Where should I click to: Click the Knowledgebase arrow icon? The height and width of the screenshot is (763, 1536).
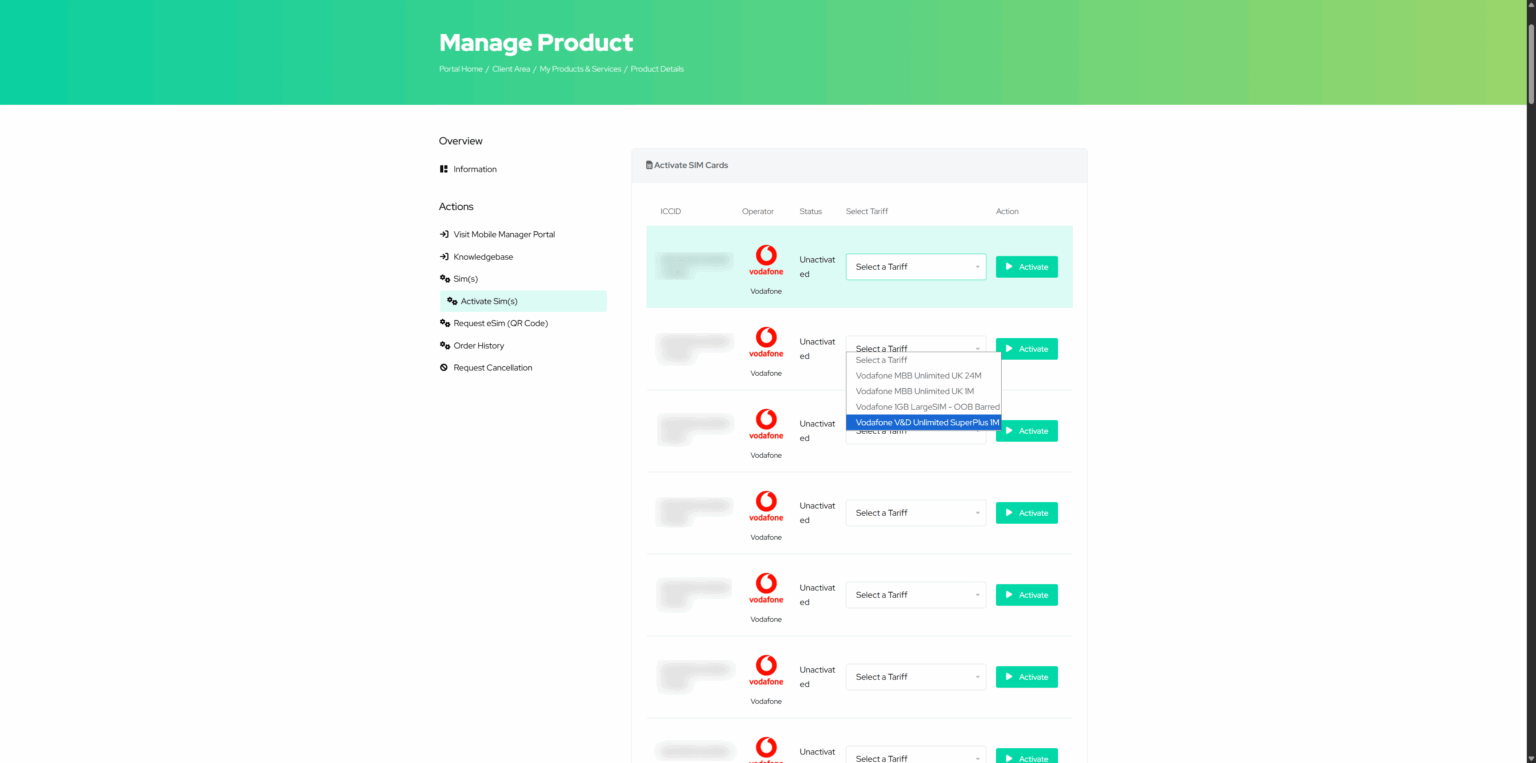(443, 256)
